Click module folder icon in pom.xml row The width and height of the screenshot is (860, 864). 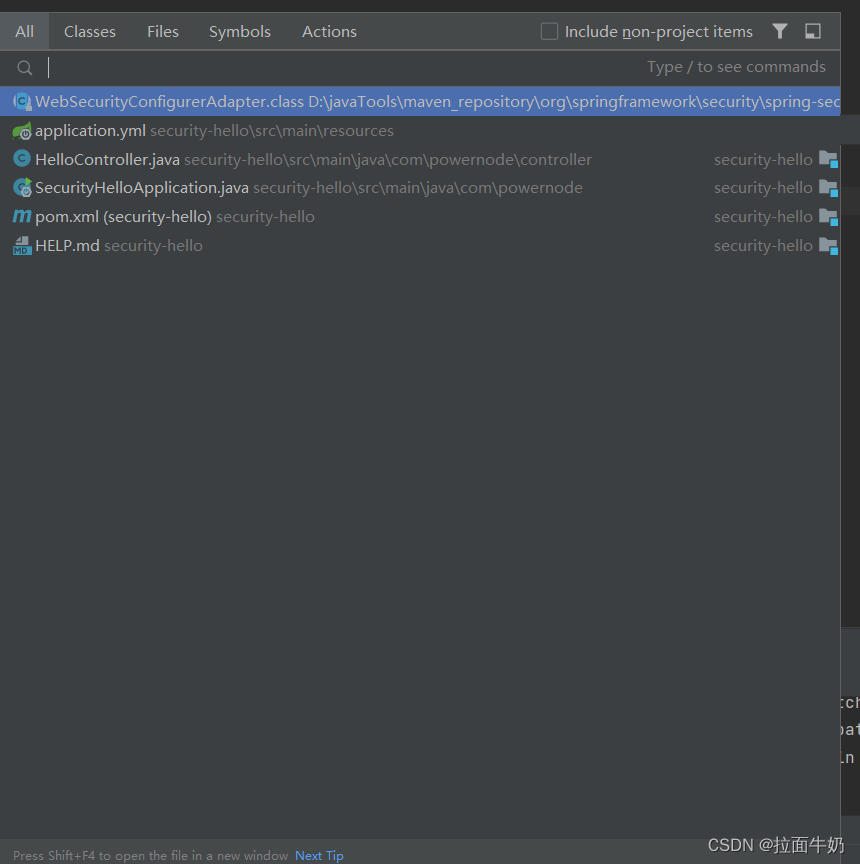828,217
